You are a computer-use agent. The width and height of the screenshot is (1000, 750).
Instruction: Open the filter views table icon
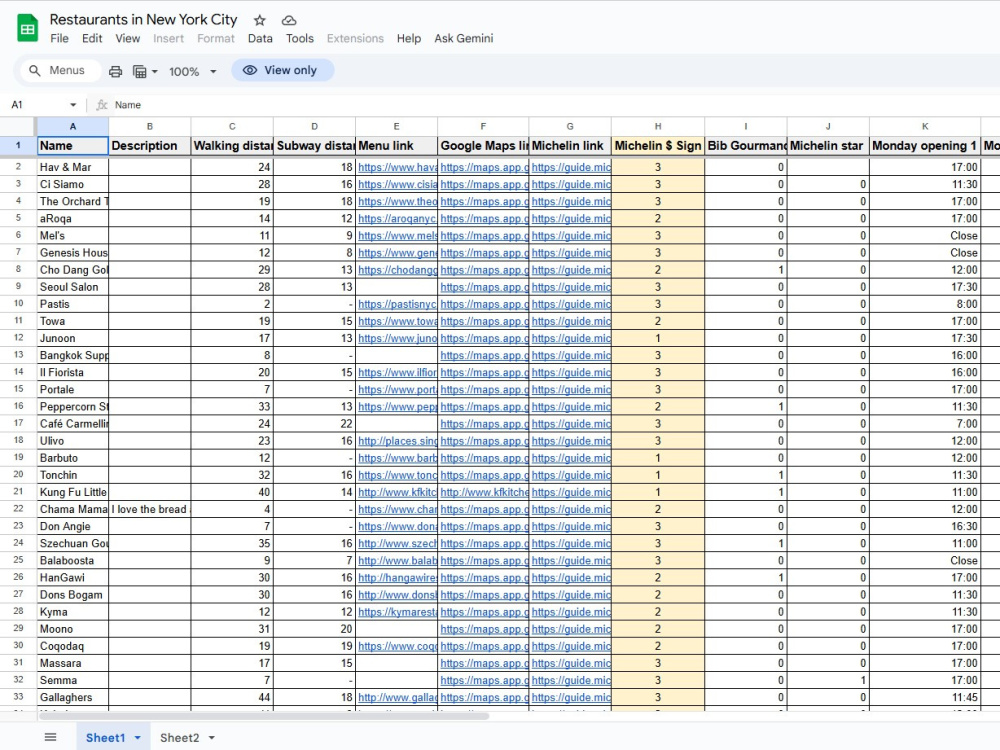[x=140, y=71]
